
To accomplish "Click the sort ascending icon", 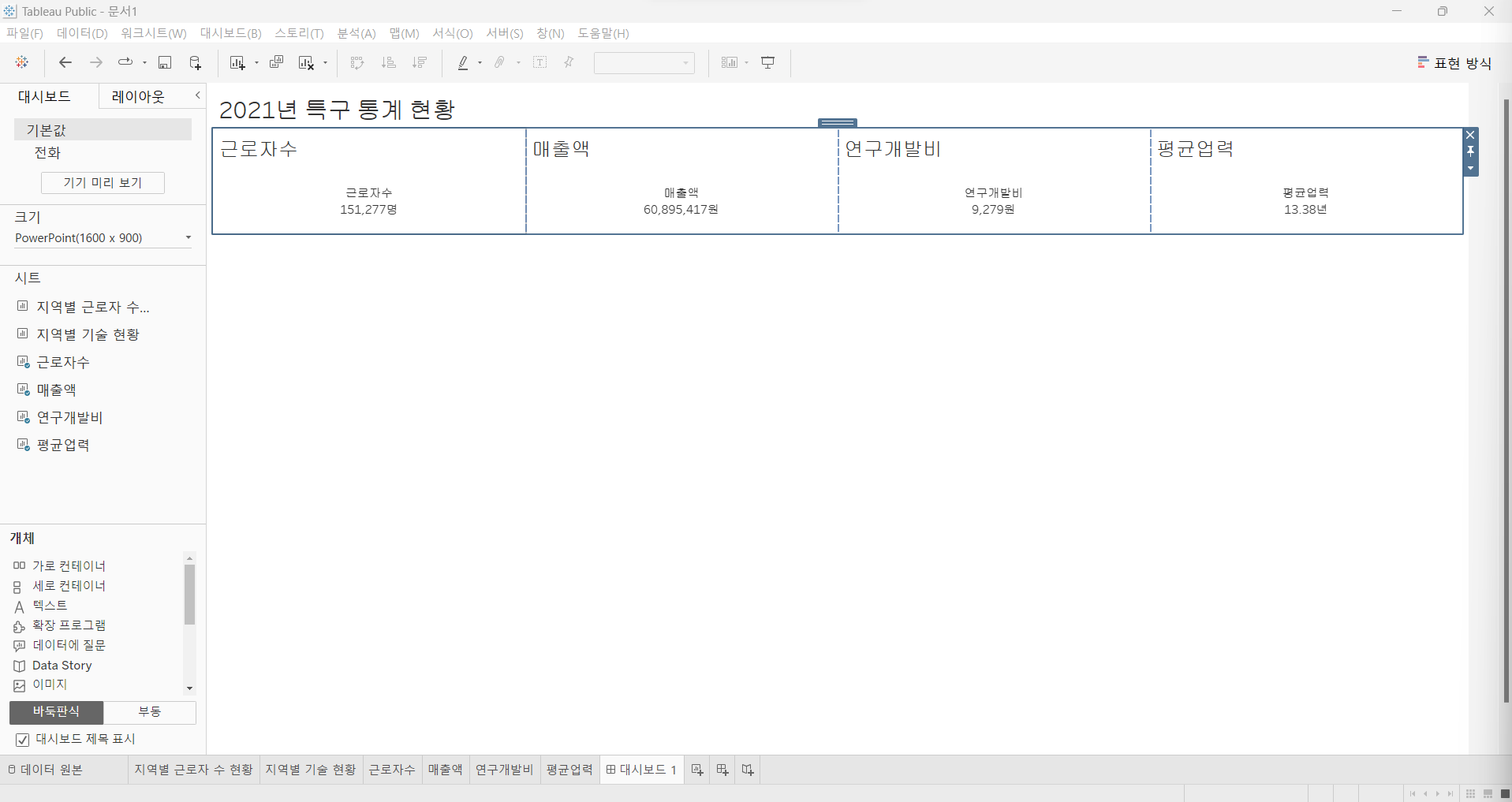I will (x=388, y=62).
